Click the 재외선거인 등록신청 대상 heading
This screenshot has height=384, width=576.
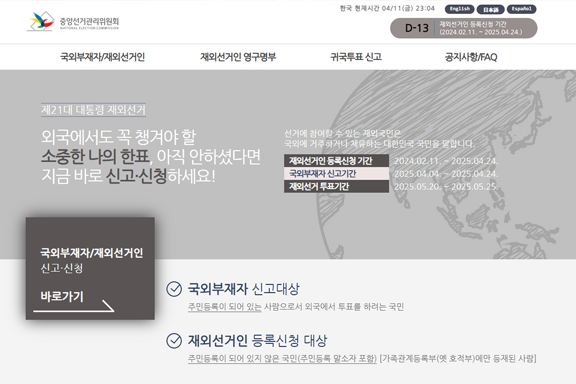coord(257,341)
